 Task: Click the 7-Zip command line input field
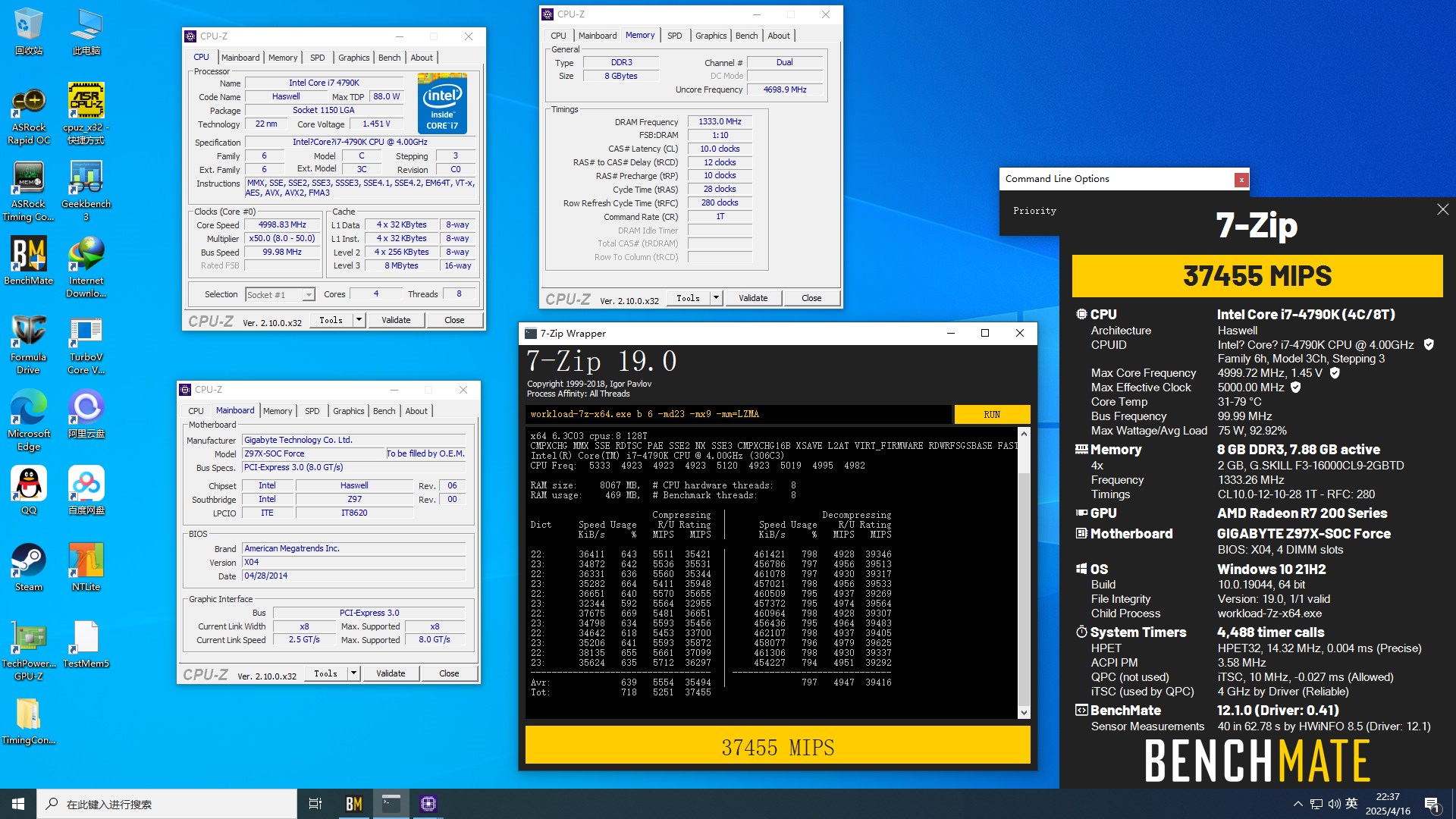739,414
